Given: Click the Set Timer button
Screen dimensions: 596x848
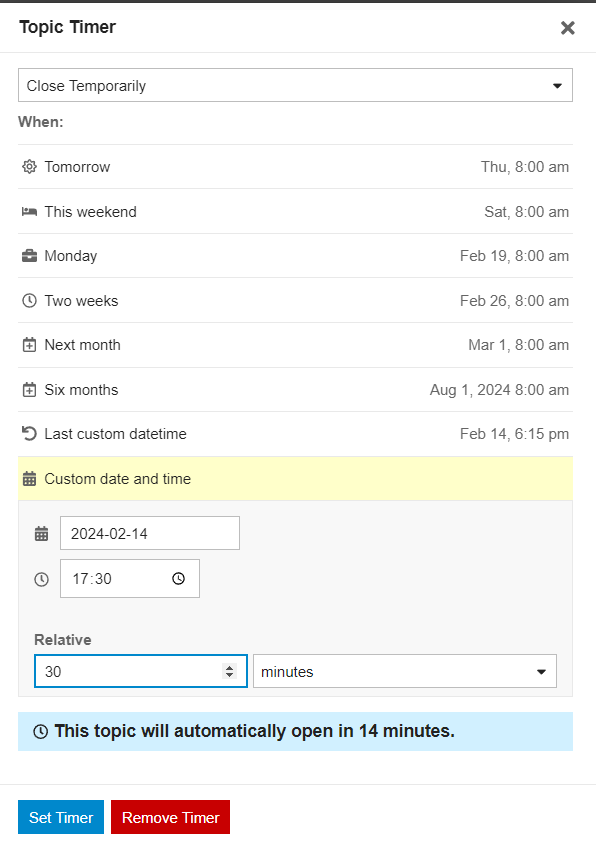Looking at the screenshot, I should point(61,817).
